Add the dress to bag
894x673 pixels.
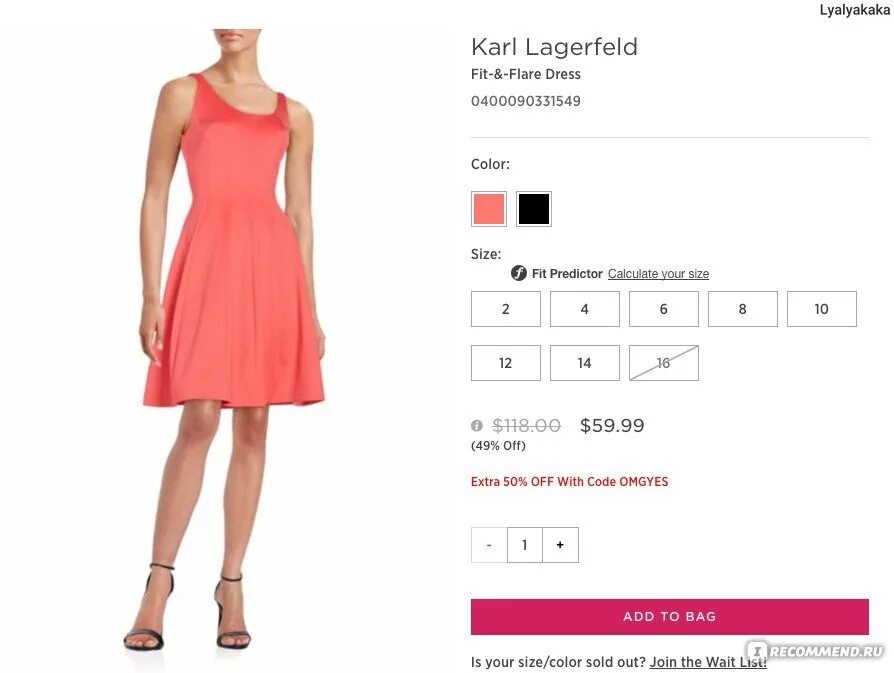[x=669, y=617]
